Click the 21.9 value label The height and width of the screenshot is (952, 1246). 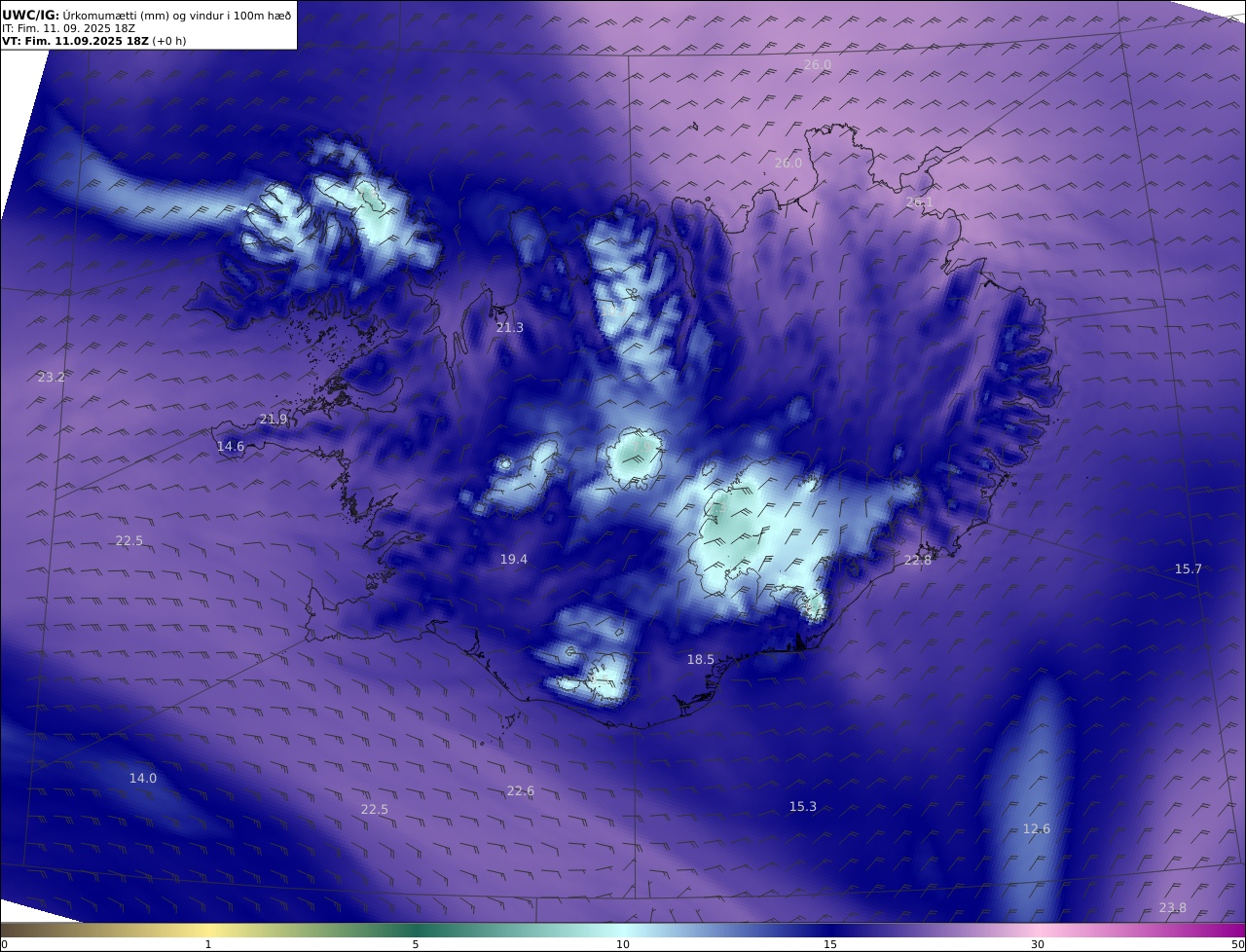(x=273, y=420)
